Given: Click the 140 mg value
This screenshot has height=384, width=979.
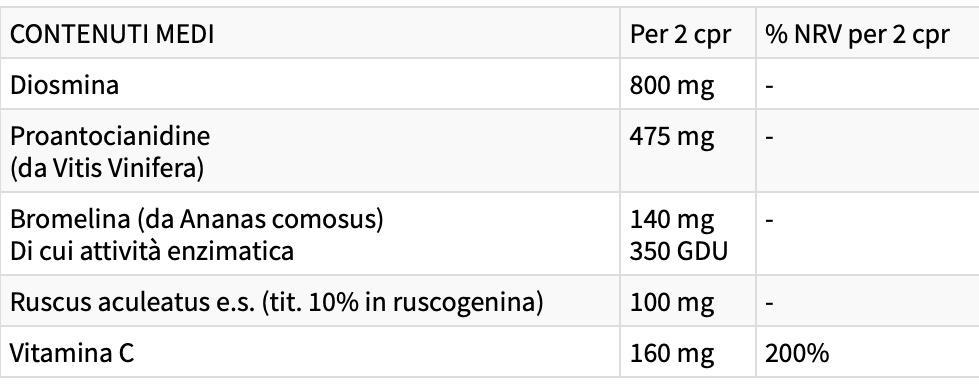Looking at the screenshot, I should [x=672, y=219].
